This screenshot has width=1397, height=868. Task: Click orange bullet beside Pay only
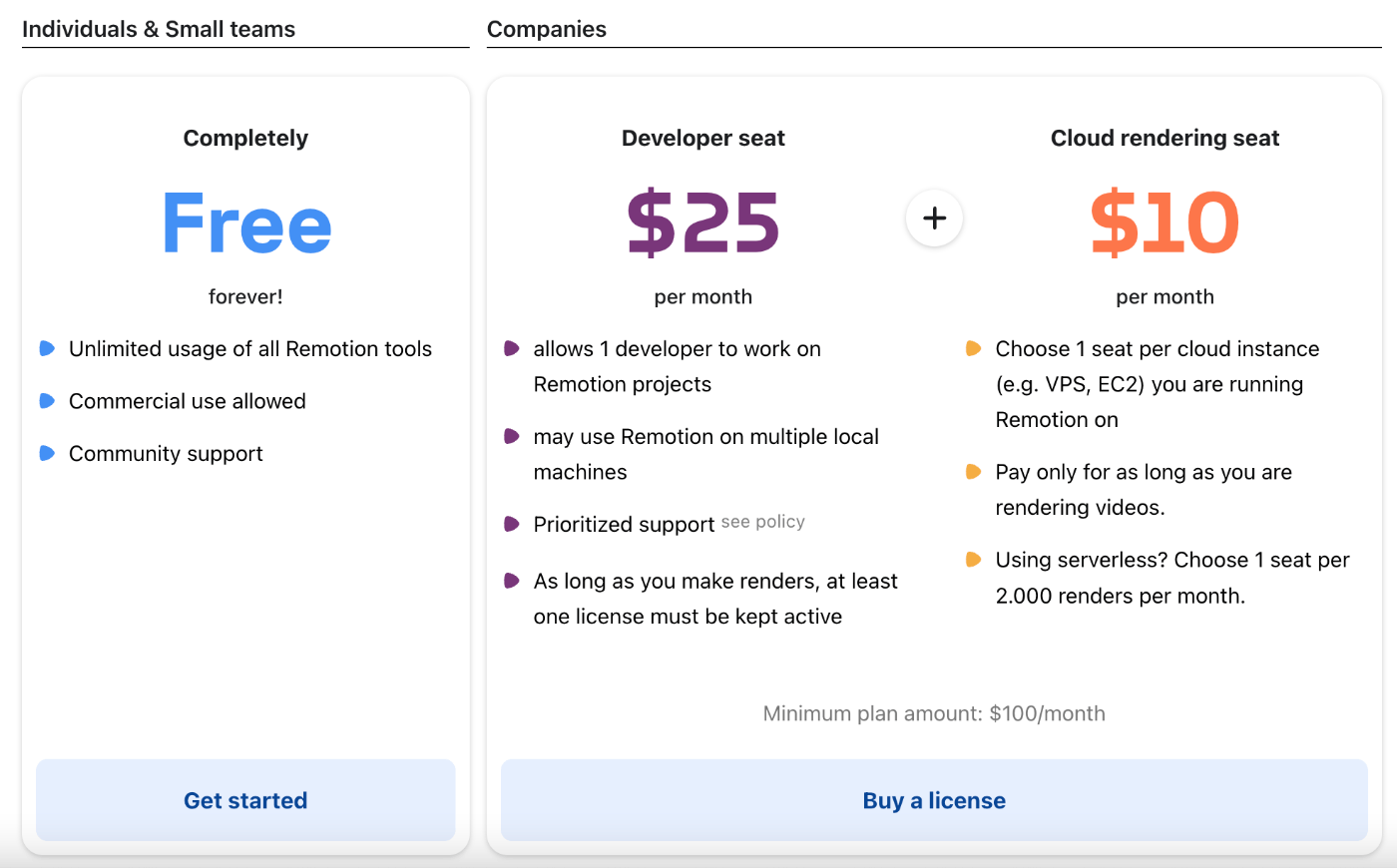point(974,472)
